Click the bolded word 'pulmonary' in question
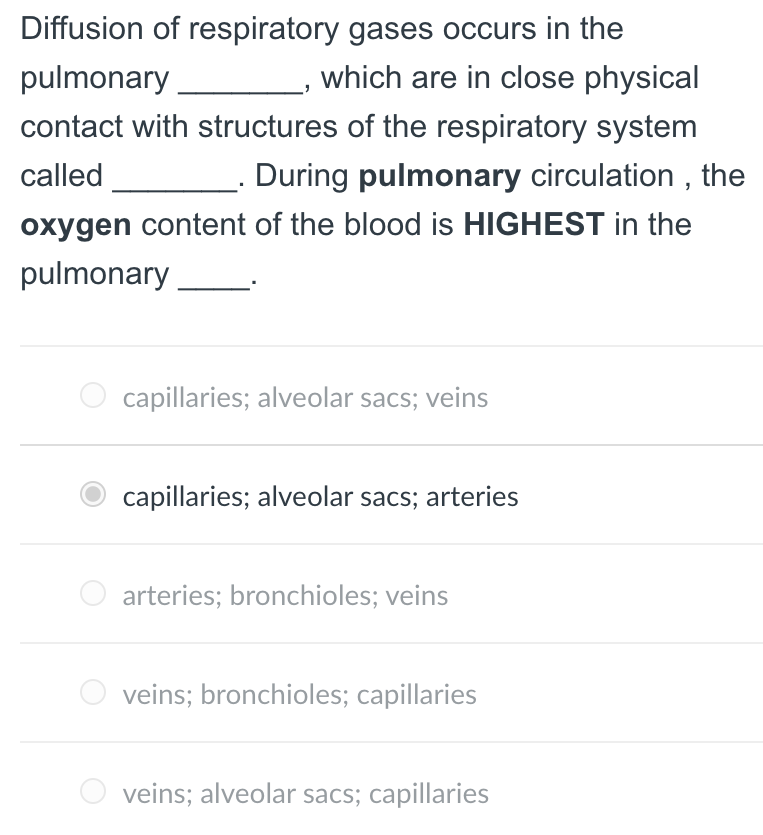The width and height of the screenshot is (763, 835). (x=440, y=175)
